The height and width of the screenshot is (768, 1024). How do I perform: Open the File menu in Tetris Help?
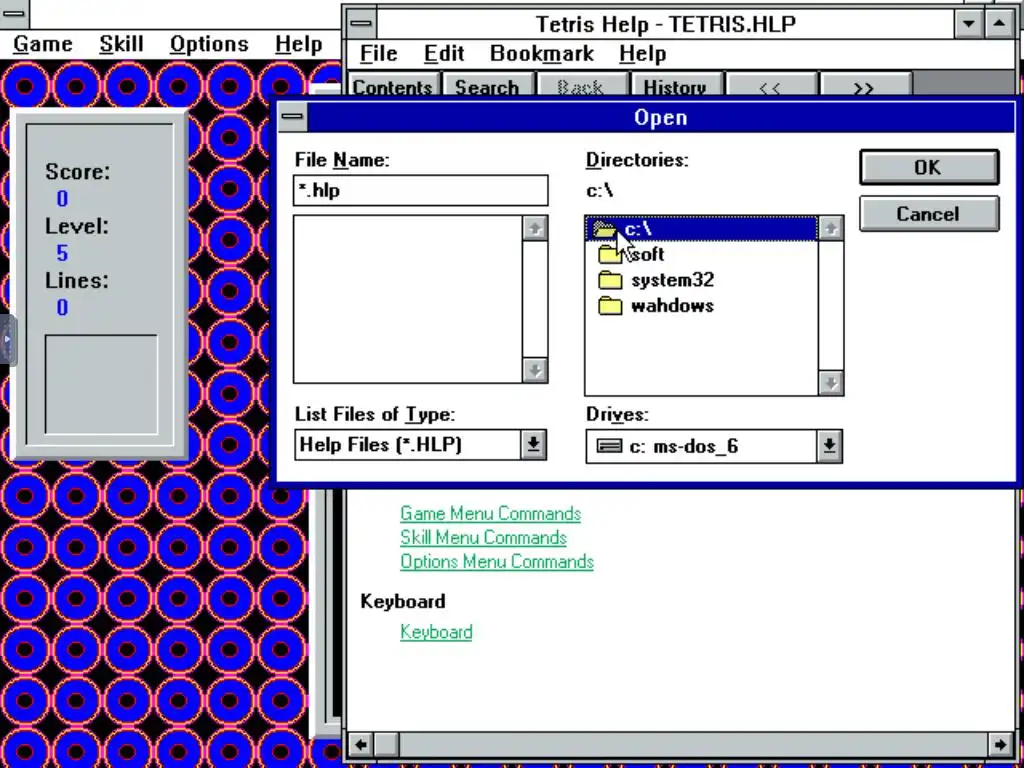[x=379, y=54]
